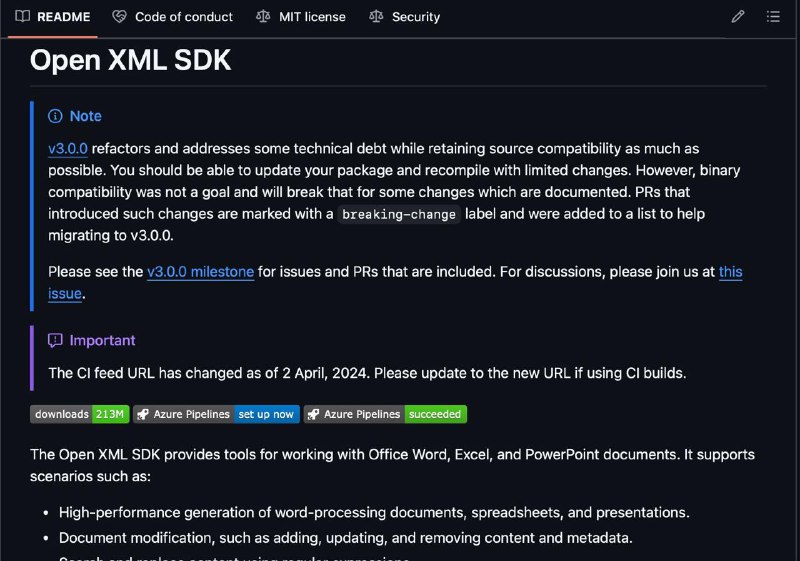
Task: Switch to the README tab
Action: click(53, 17)
